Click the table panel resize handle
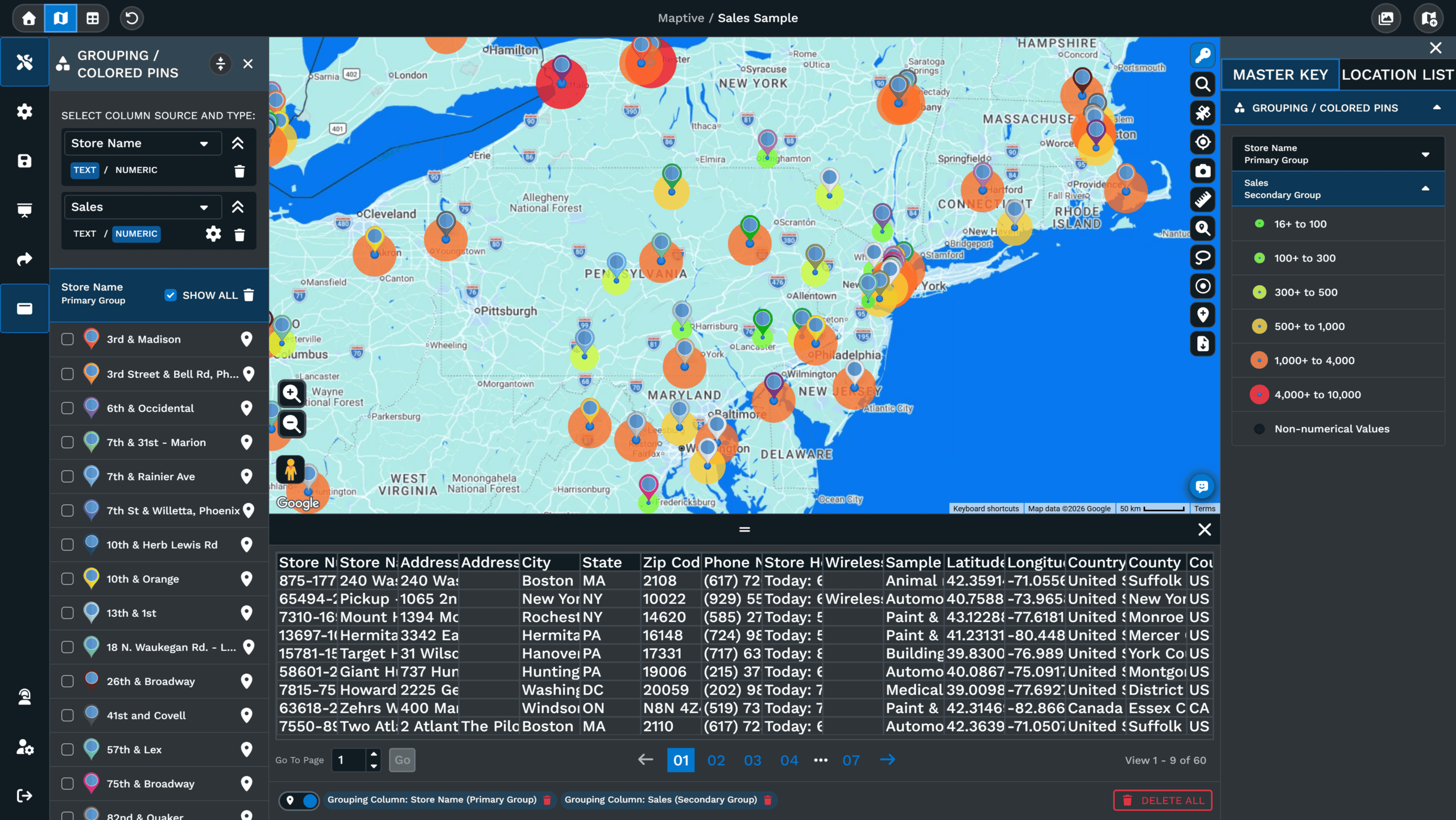 tap(744, 529)
